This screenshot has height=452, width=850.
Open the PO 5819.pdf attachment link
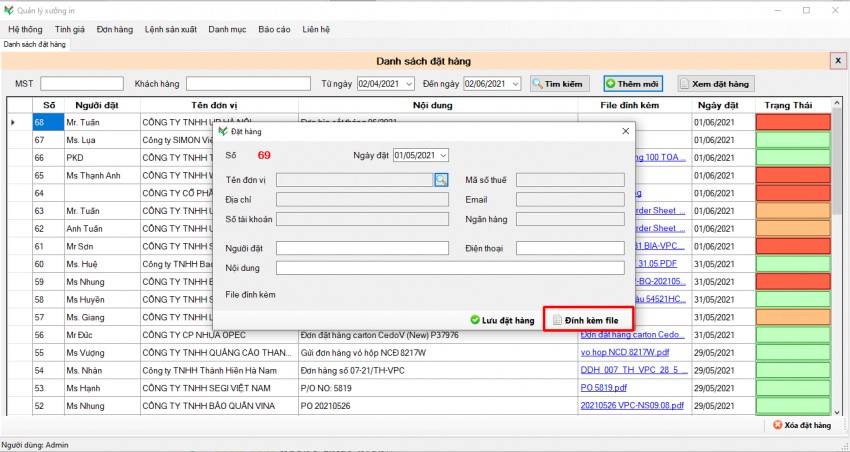(604, 388)
